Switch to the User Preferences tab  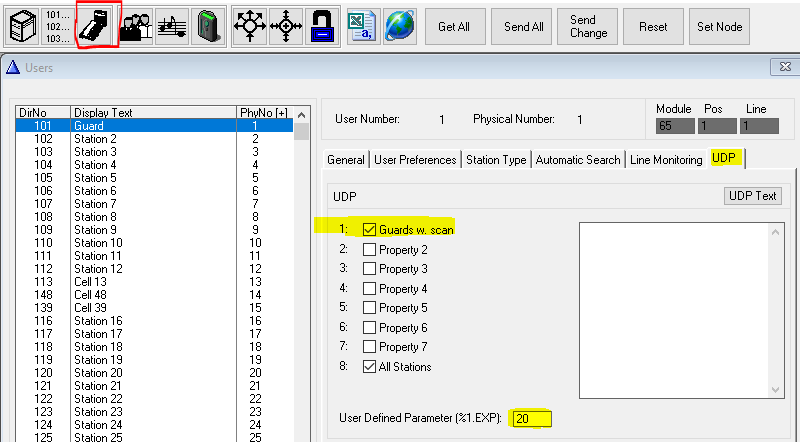[415, 160]
